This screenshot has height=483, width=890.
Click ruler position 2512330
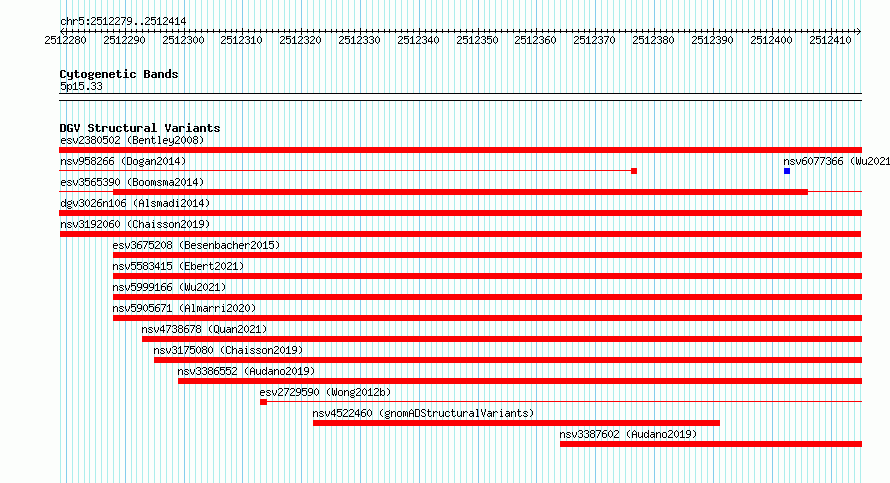pos(359,40)
